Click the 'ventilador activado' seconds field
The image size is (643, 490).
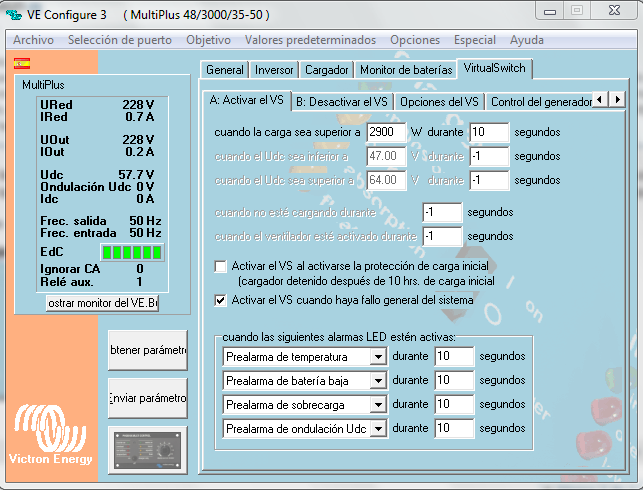[x=442, y=236]
